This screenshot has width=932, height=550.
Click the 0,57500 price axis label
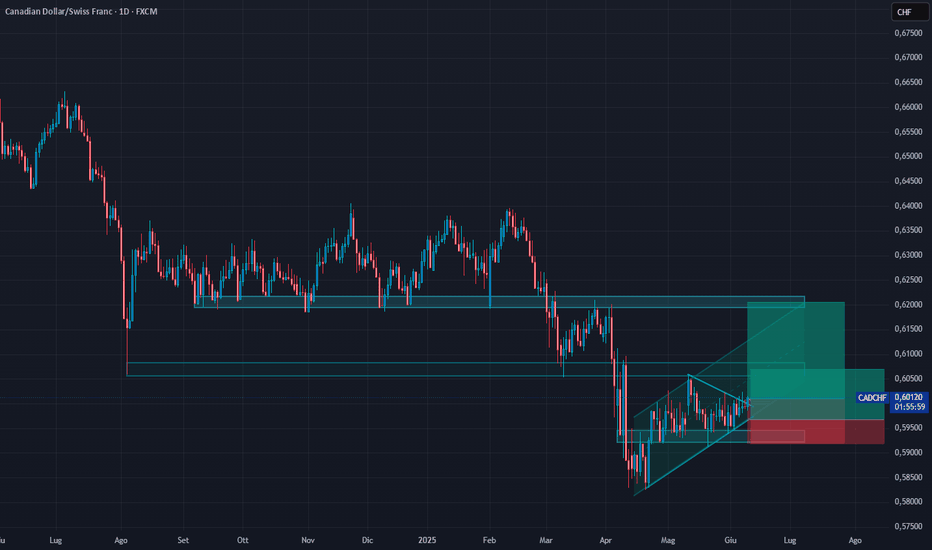point(909,526)
